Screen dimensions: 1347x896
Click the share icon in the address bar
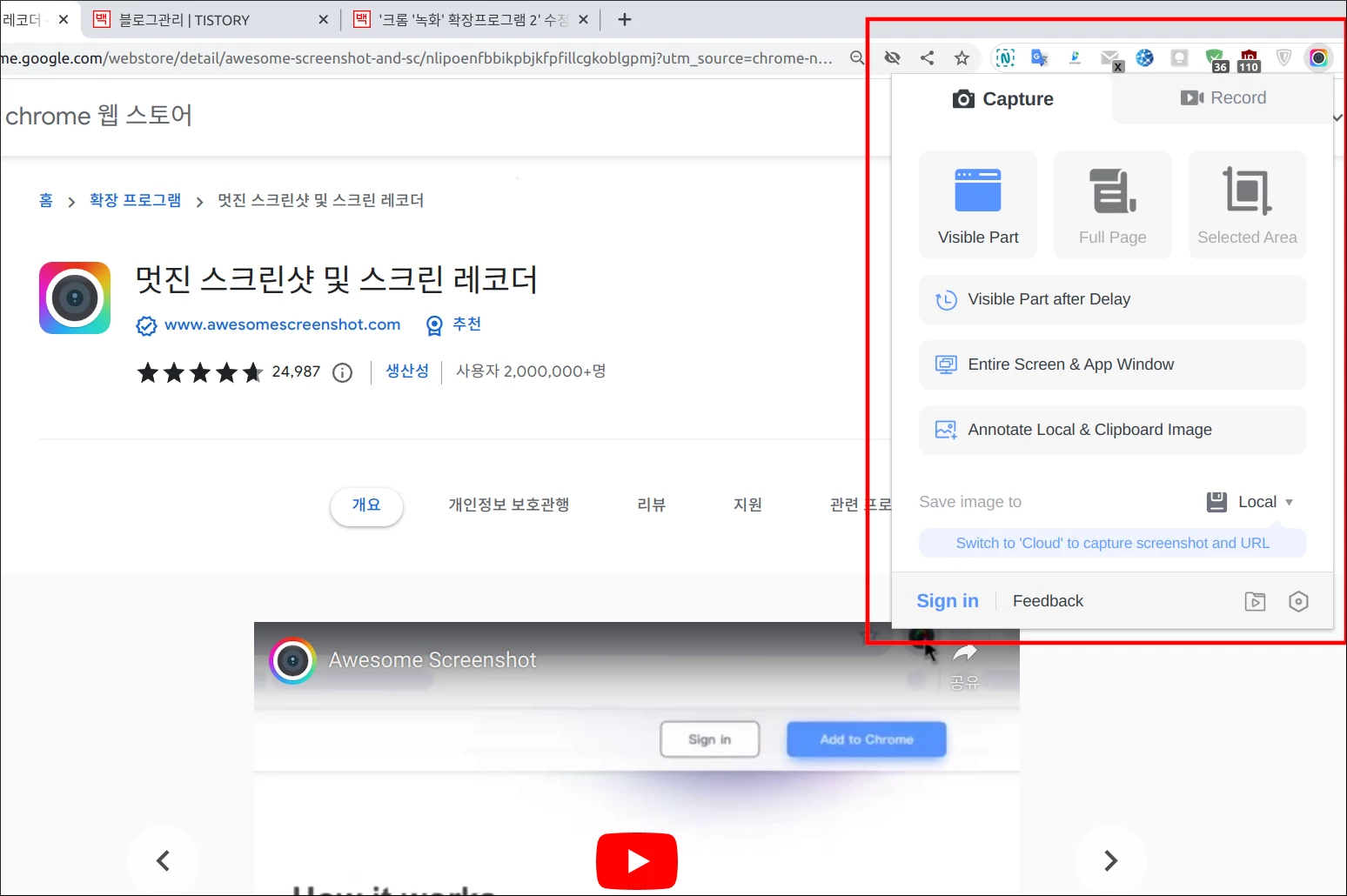928,58
